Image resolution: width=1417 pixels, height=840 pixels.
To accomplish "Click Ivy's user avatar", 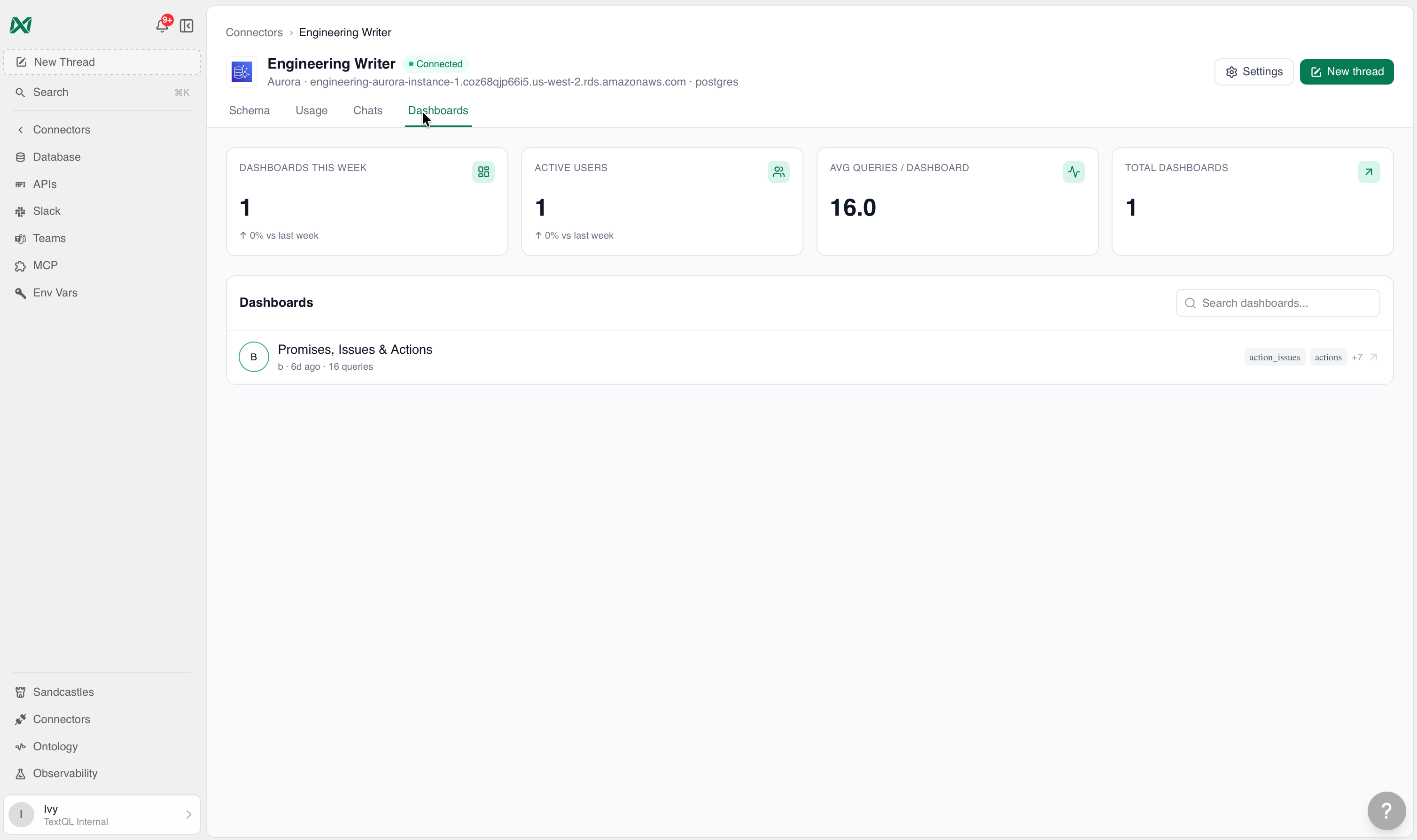I will point(22,815).
